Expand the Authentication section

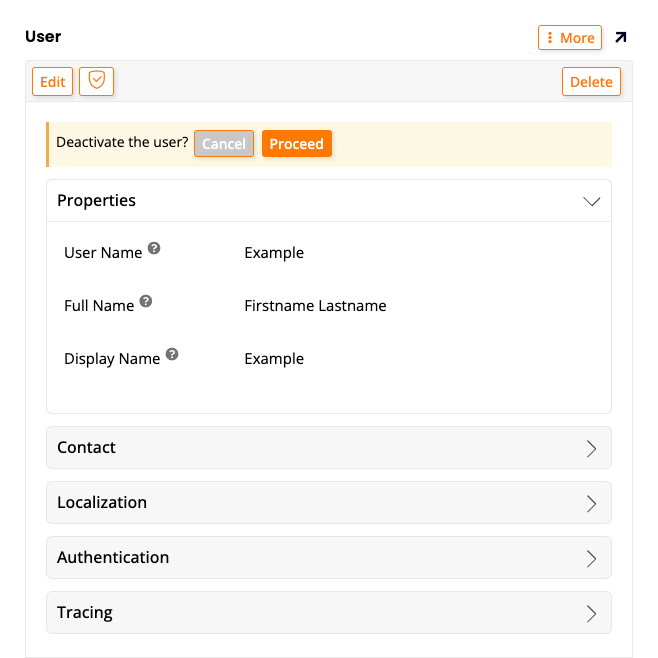591,558
